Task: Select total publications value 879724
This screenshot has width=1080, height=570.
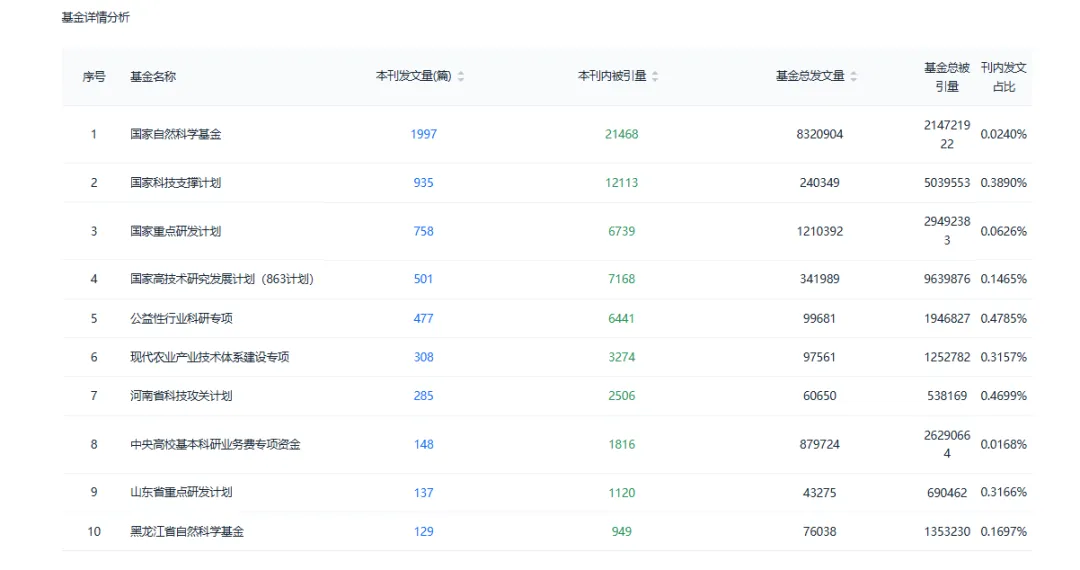Action: pyautogui.click(x=820, y=445)
